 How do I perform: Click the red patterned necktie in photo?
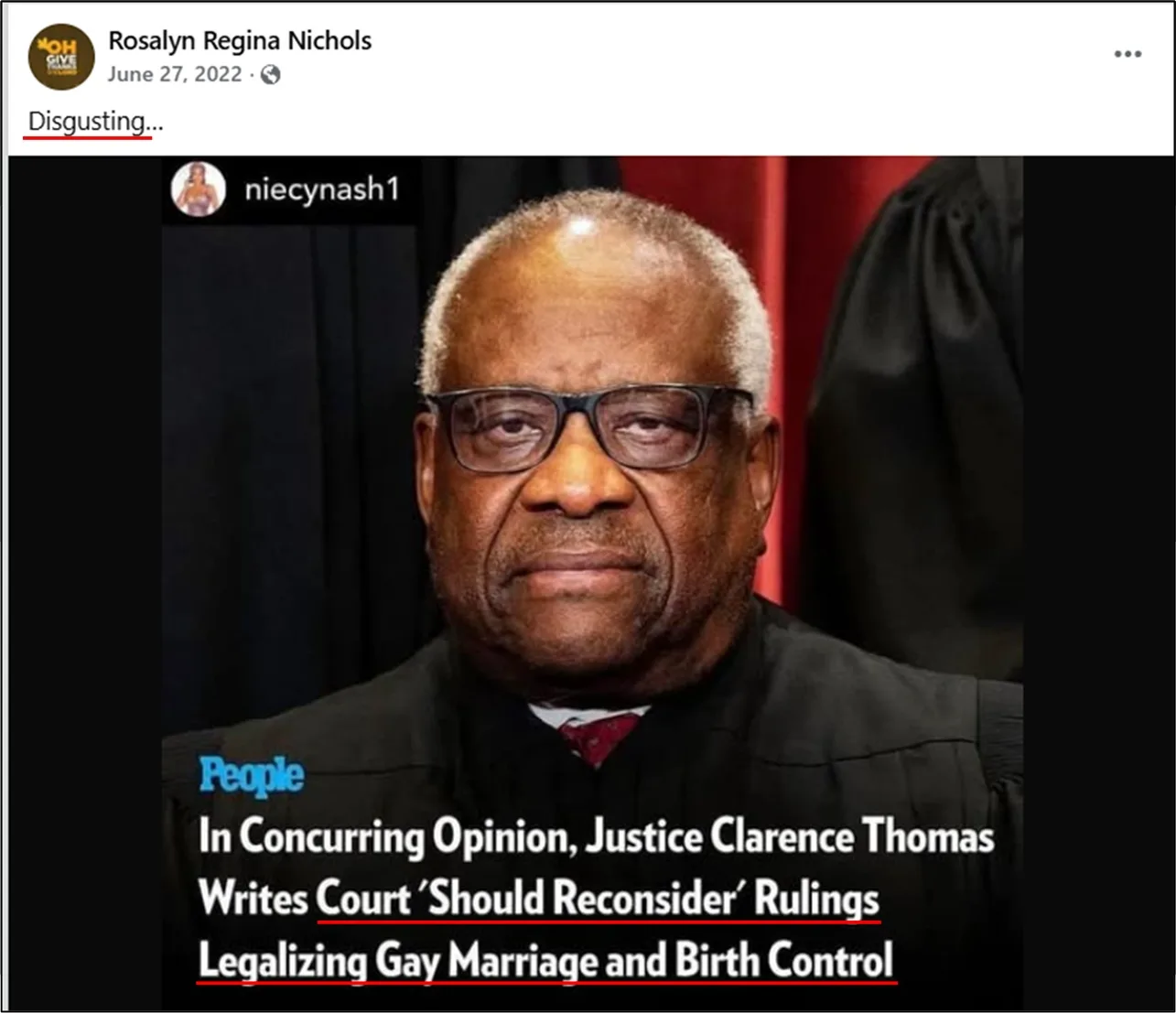pyautogui.click(x=599, y=736)
